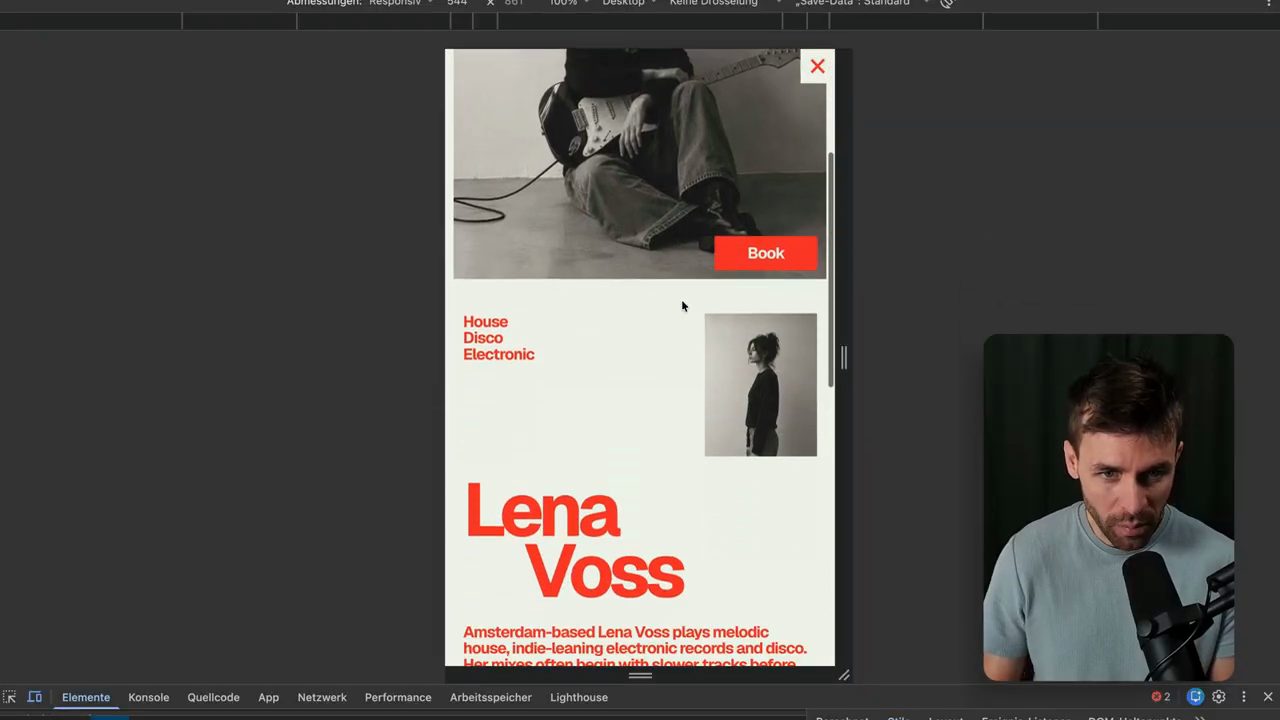Open the DevTools three-dot options menu
The height and width of the screenshot is (720, 1280).
1244,697
